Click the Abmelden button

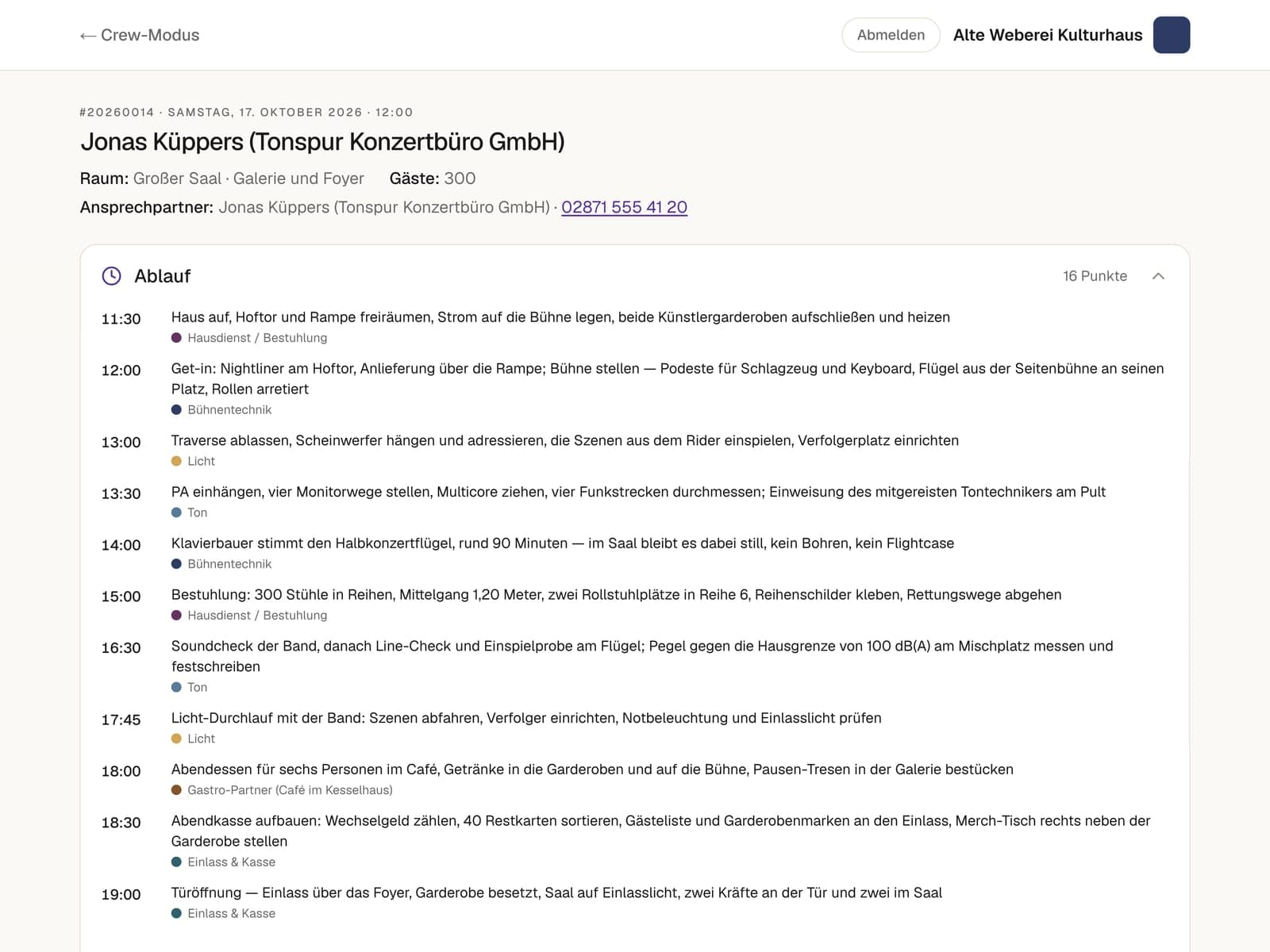tap(891, 35)
